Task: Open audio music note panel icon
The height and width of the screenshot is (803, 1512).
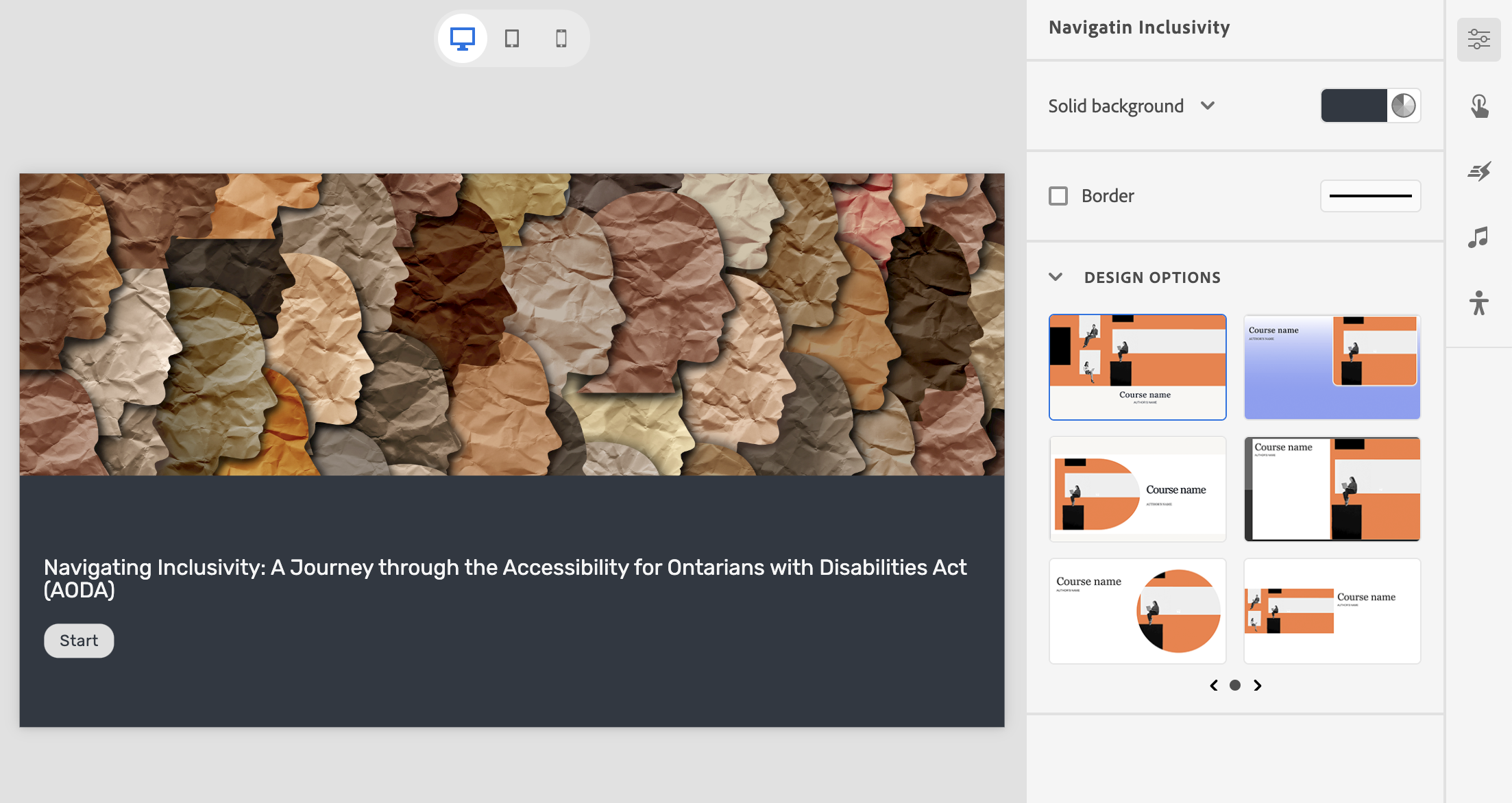Action: click(x=1478, y=237)
